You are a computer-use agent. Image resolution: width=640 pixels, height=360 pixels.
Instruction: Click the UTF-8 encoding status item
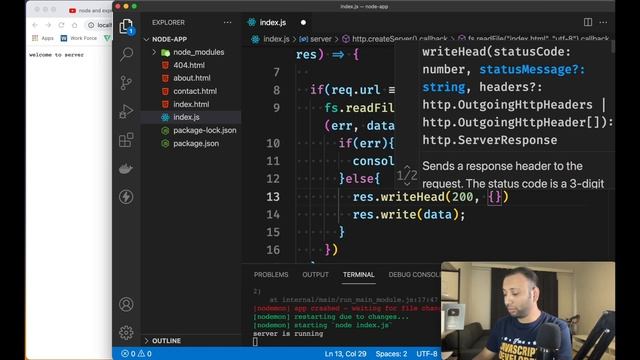tap(427, 354)
